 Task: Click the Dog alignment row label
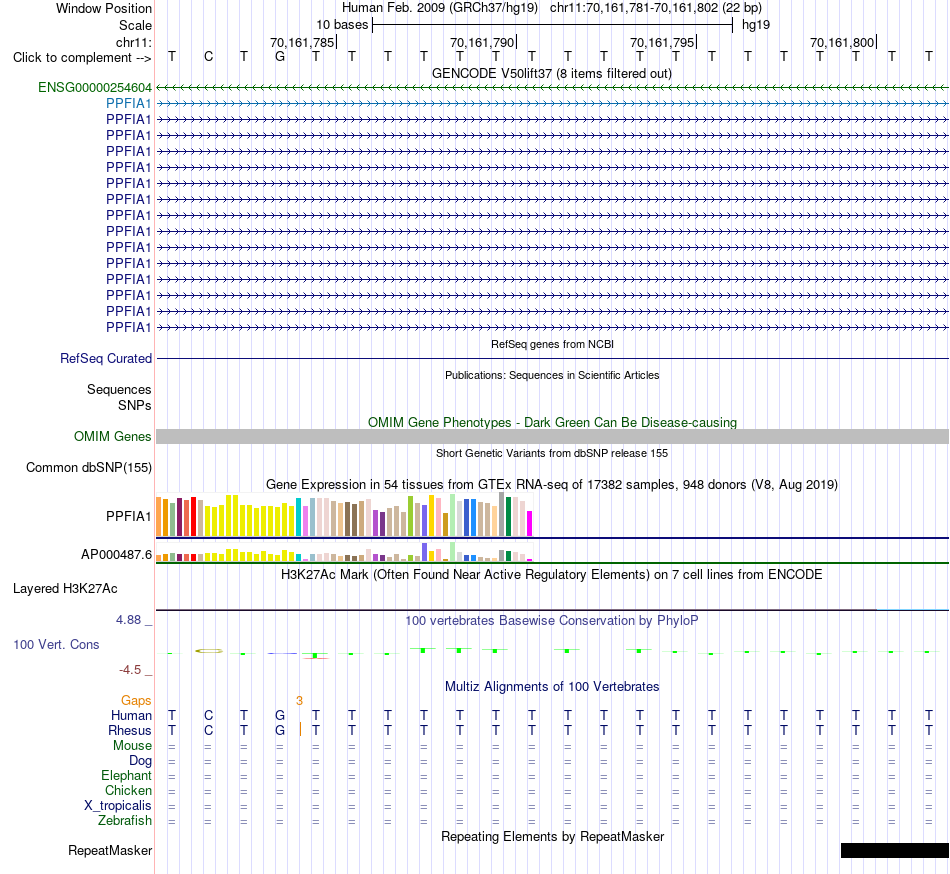[140, 761]
